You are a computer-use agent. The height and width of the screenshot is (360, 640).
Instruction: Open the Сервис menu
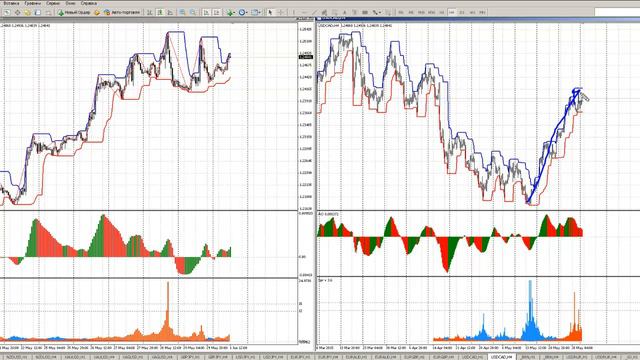pos(53,3)
